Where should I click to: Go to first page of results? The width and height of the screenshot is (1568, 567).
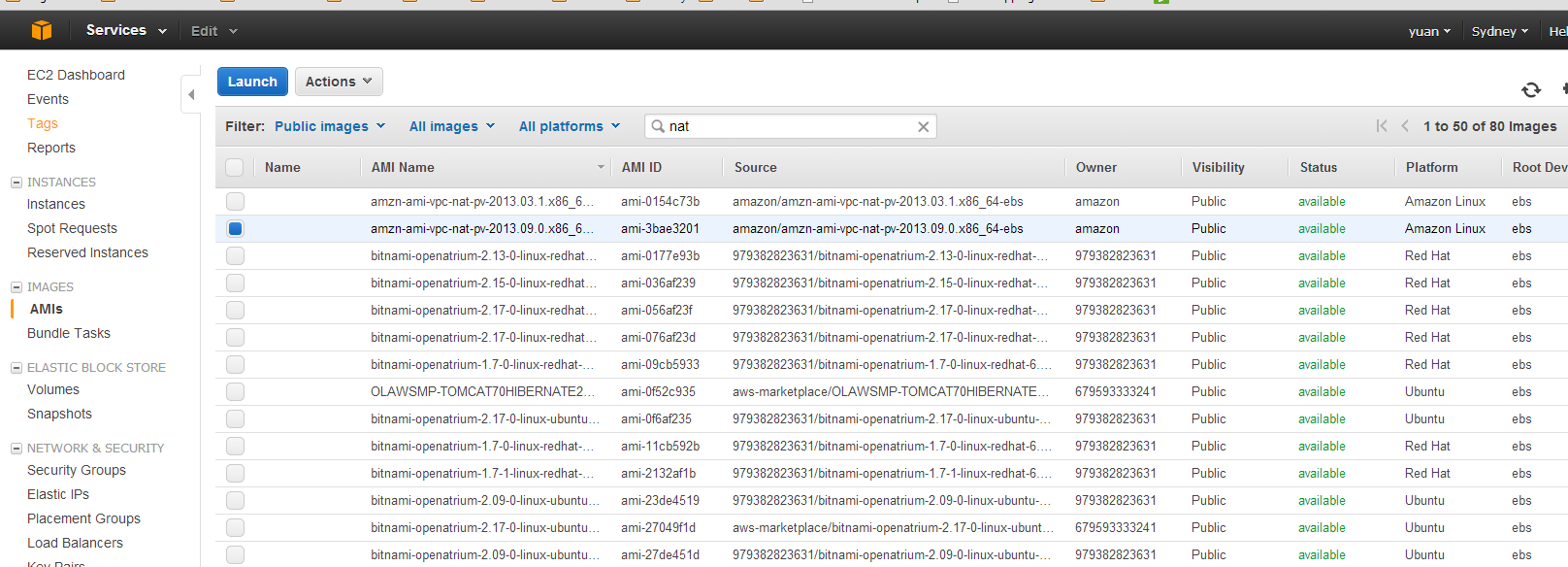[1382, 126]
